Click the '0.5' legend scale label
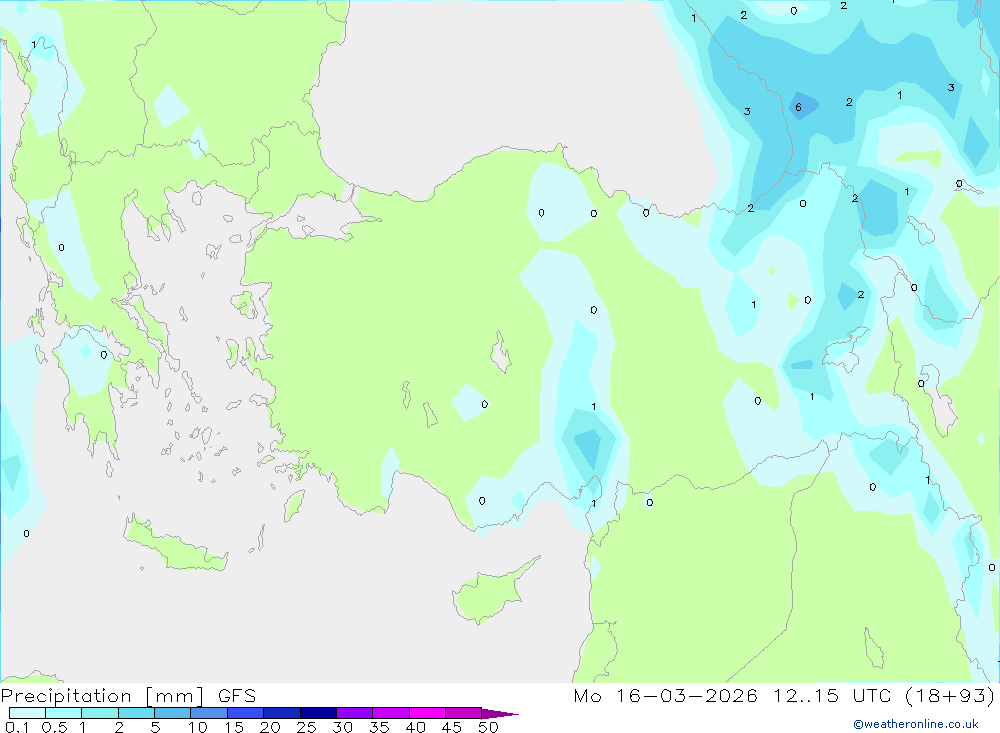 [54, 727]
